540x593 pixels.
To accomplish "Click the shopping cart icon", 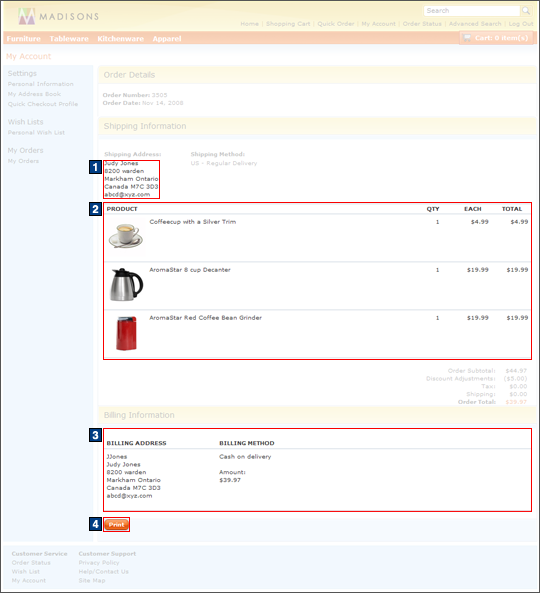I will [467, 38].
